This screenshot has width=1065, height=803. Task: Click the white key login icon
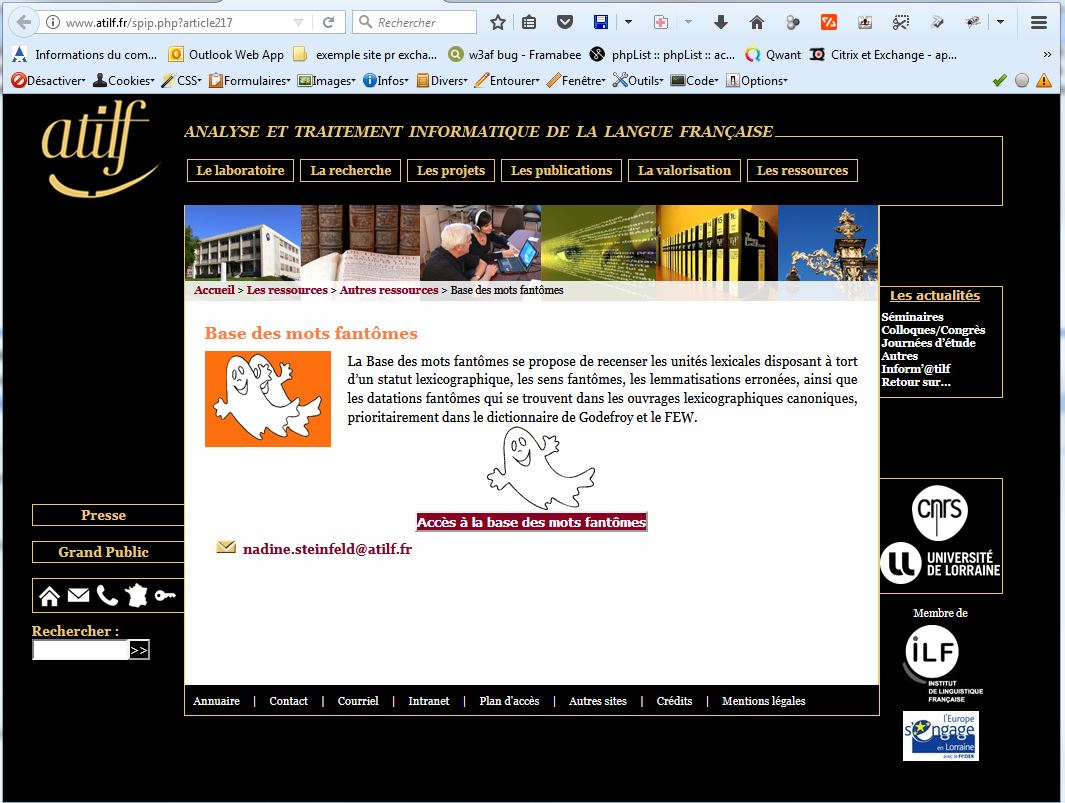(165, 596)
